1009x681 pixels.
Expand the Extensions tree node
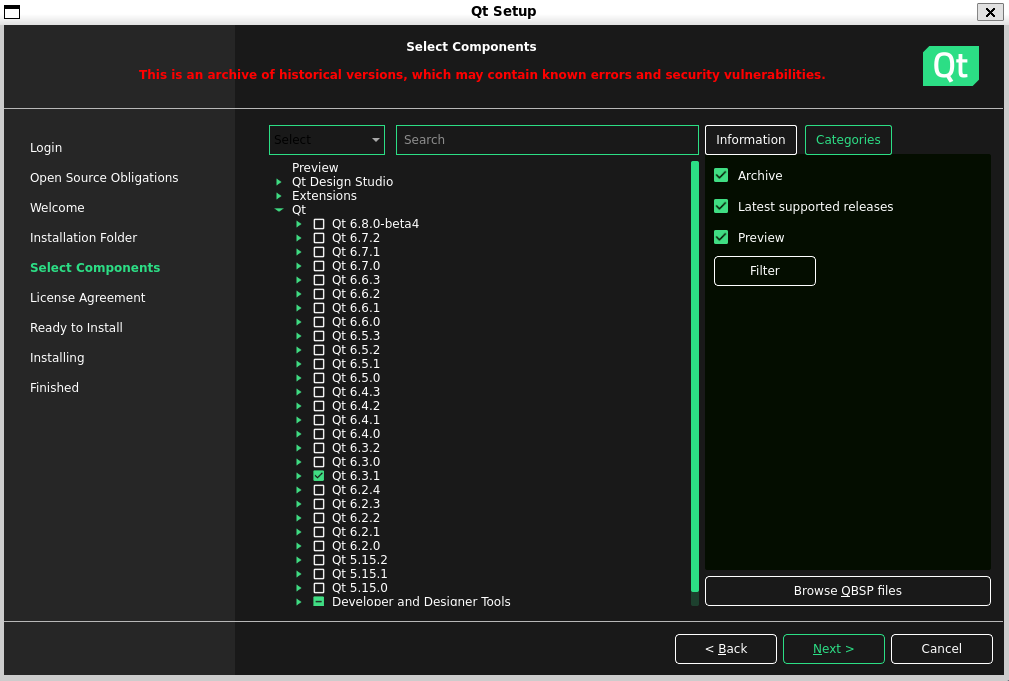coord(279,196)
